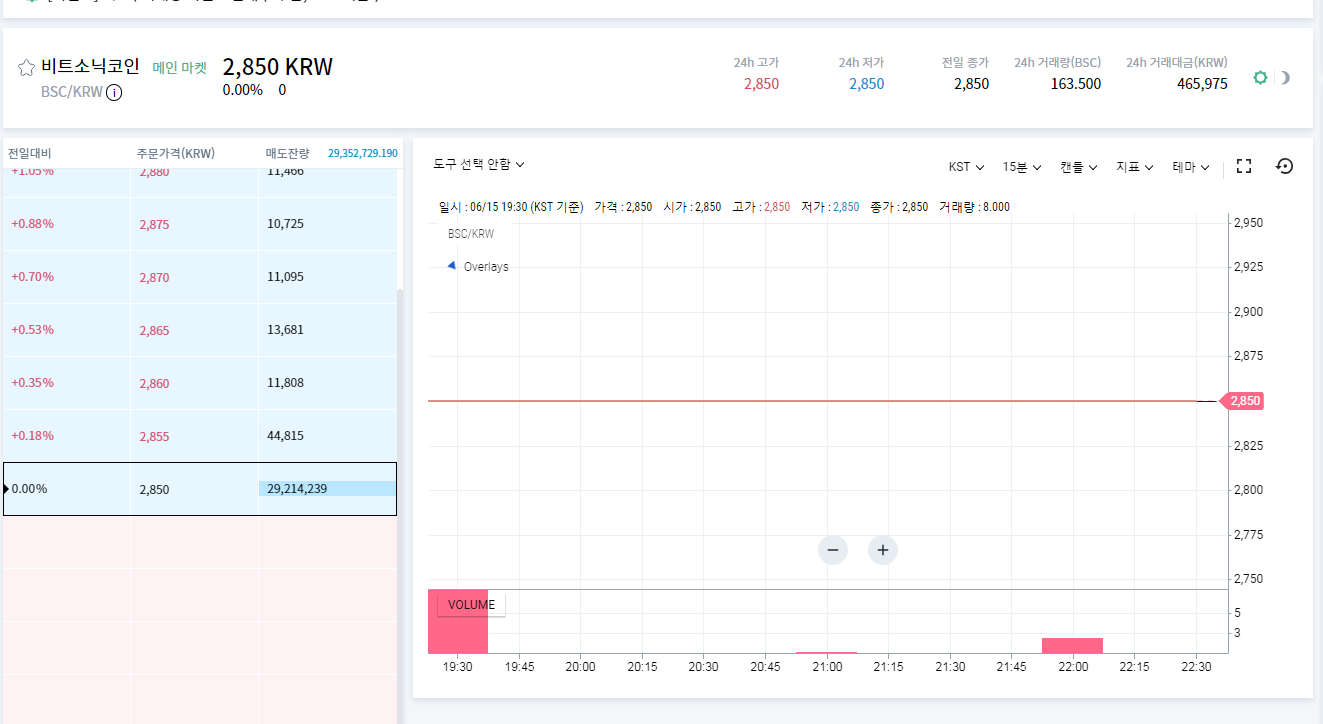Click sell quantity 44,815
1323x724 pixels.
pos(285,436)
